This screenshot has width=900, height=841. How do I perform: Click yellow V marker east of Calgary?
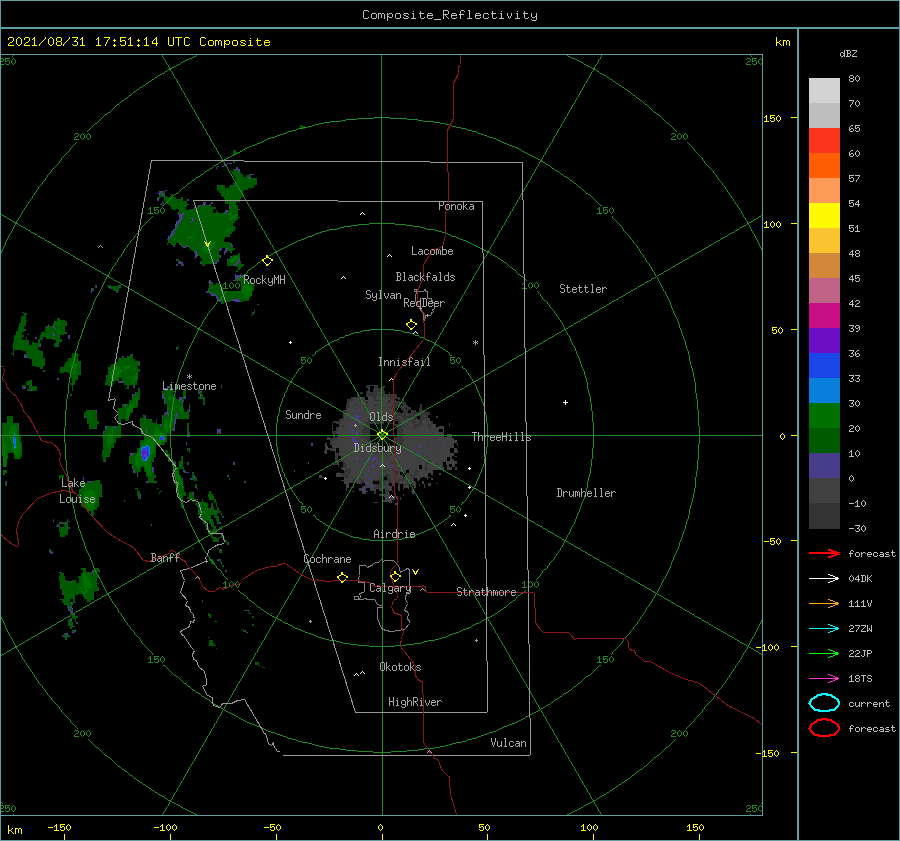click(416, 572)
